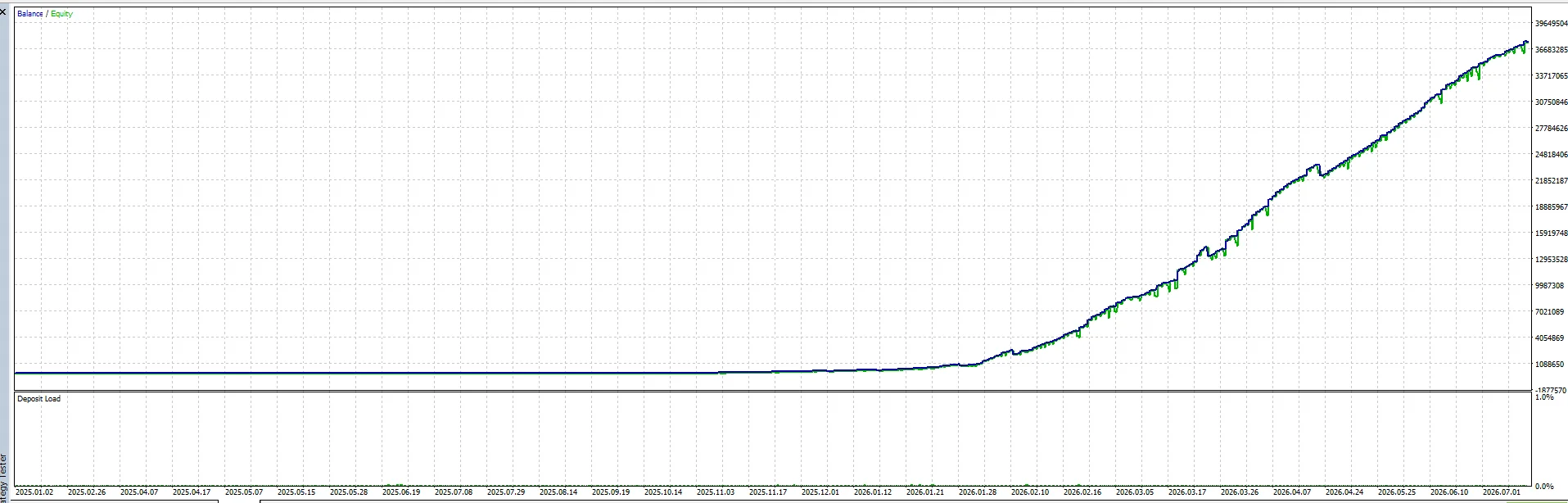Click the 1.0% deposit load scale label
This screenshot has height=503, width=1568.
[1543, 397]
